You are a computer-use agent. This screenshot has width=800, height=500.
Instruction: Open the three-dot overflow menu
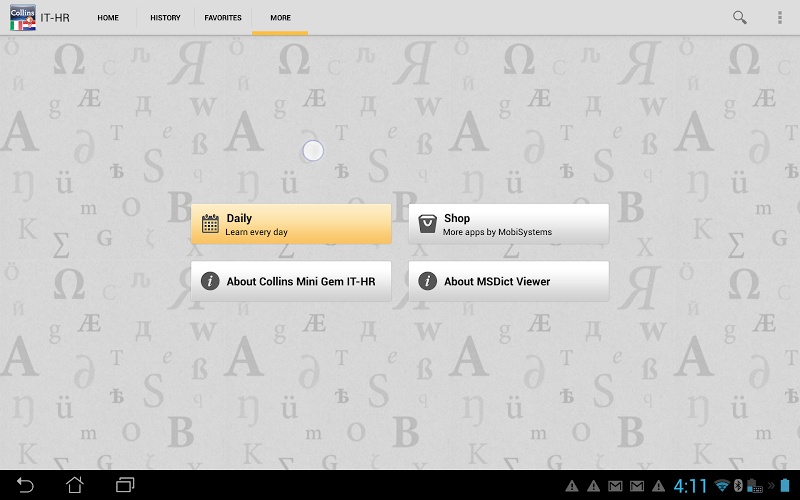coord(780,17)
